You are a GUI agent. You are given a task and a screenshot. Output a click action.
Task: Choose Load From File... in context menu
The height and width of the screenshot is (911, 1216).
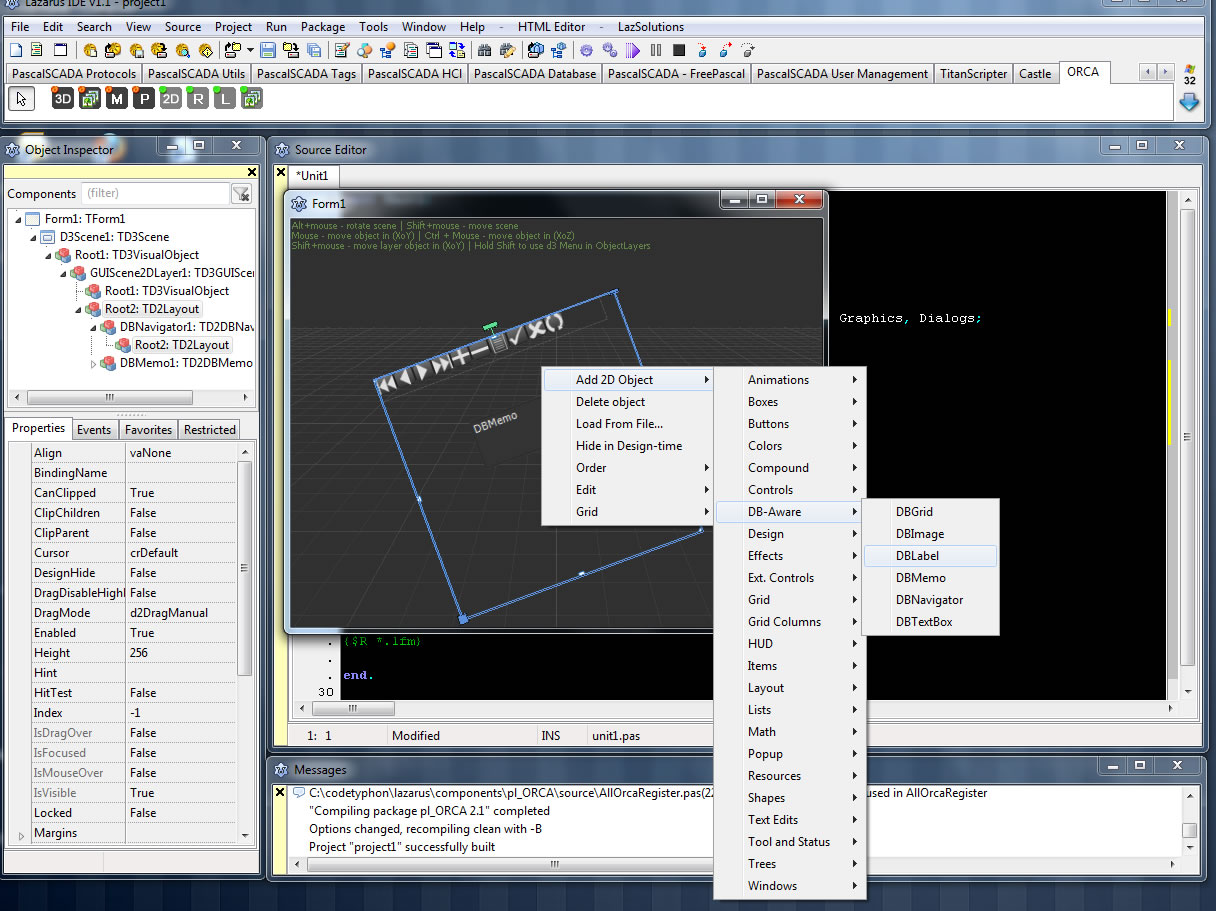(627, 424)
